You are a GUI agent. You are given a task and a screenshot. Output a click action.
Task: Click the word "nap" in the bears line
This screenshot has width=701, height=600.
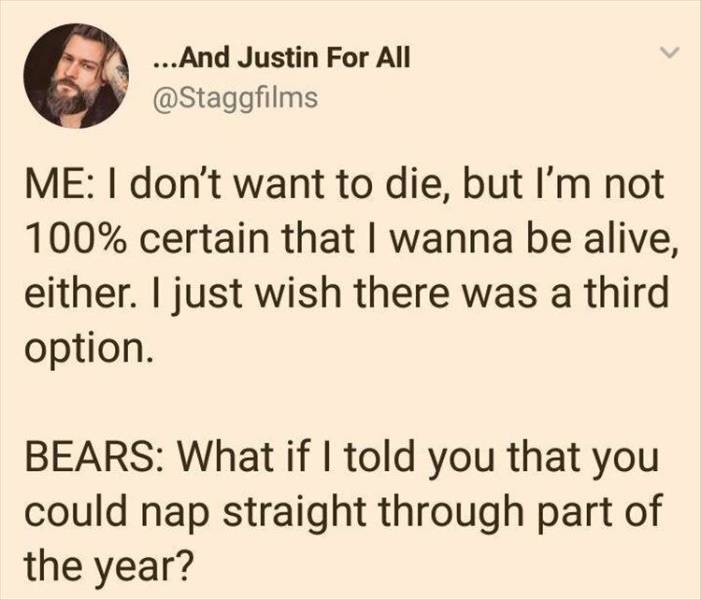pyautogui.click(x=172, y=512)
